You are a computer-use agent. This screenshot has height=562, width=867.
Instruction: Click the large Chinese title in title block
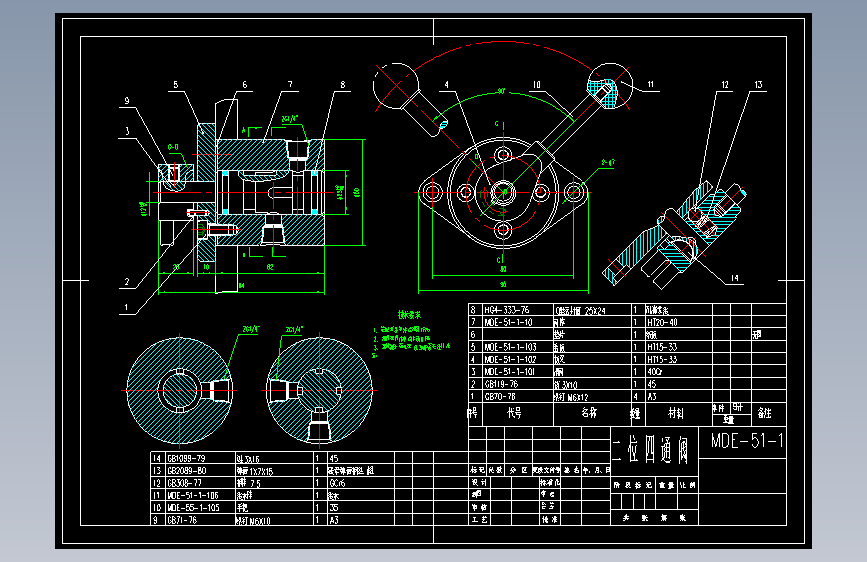pyautogui.click(x=650, y=450)
